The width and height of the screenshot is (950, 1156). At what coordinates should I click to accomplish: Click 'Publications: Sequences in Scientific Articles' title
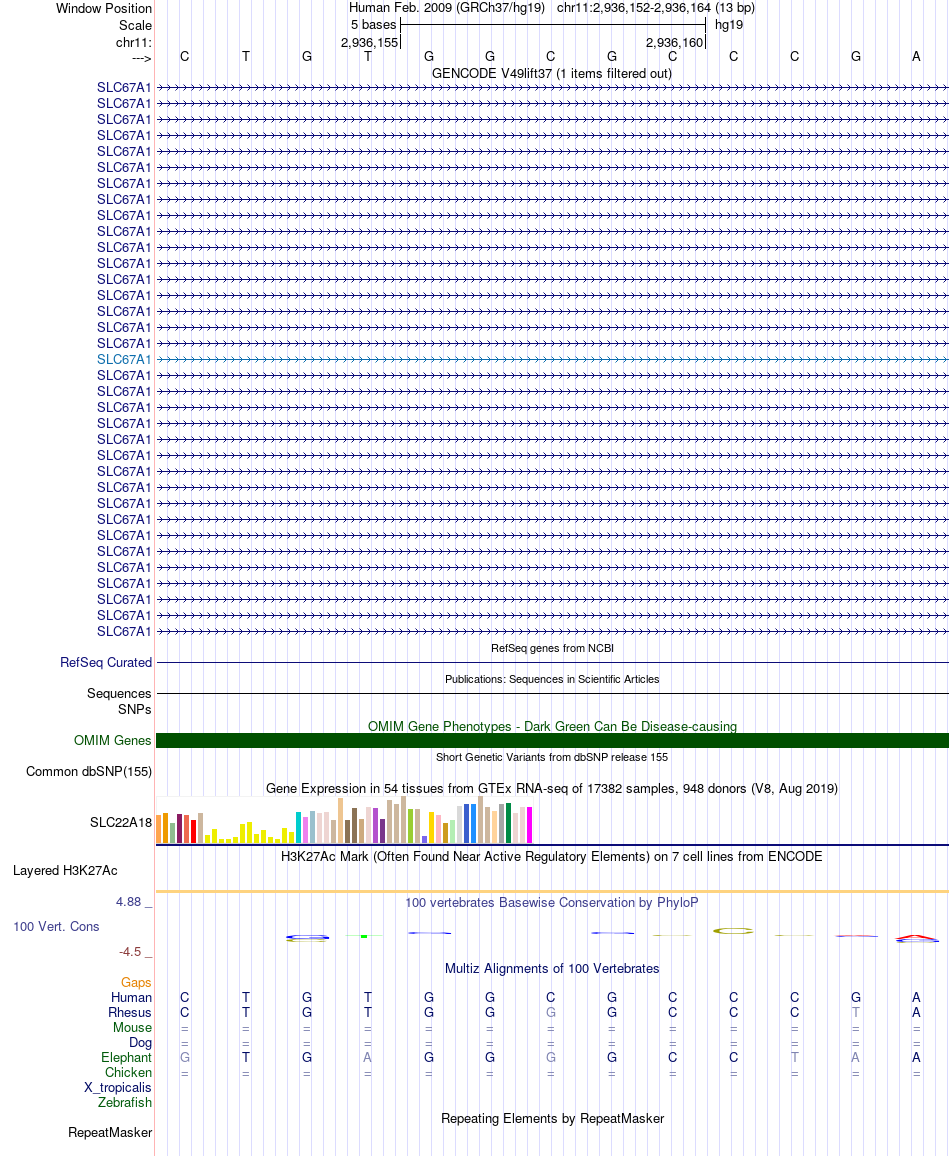(552, 679)
